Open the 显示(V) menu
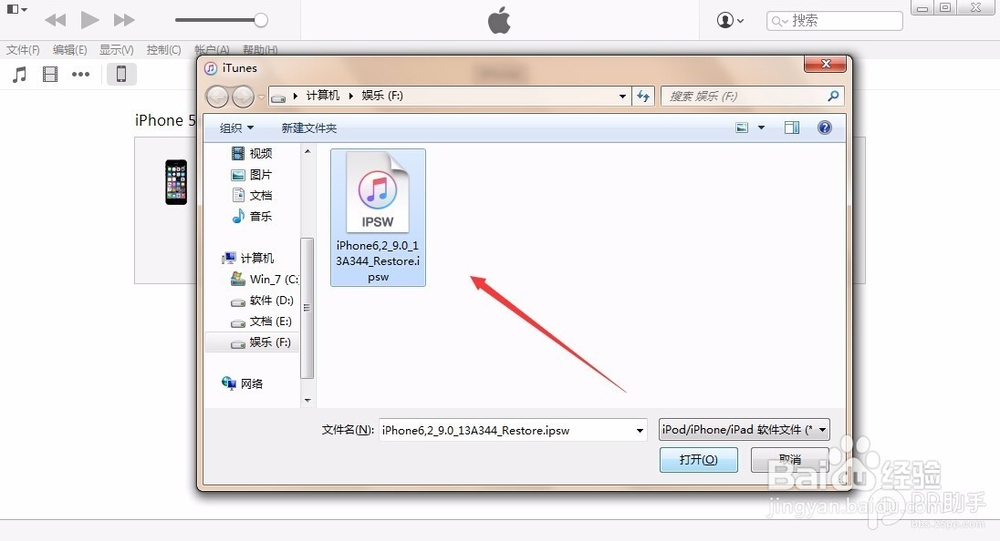 coord(116,50)
